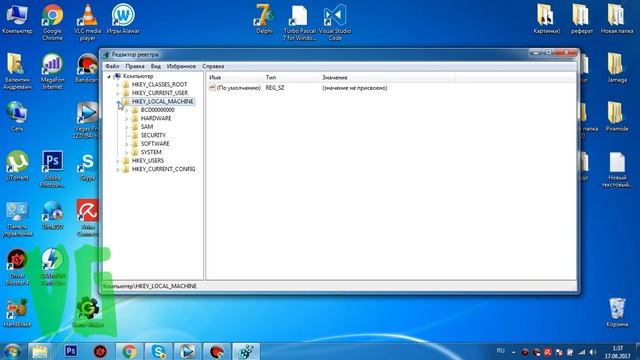This screenshot has width=640, height=360.
Task: Click the REG_SZ type cell
Action: [275, 88]
